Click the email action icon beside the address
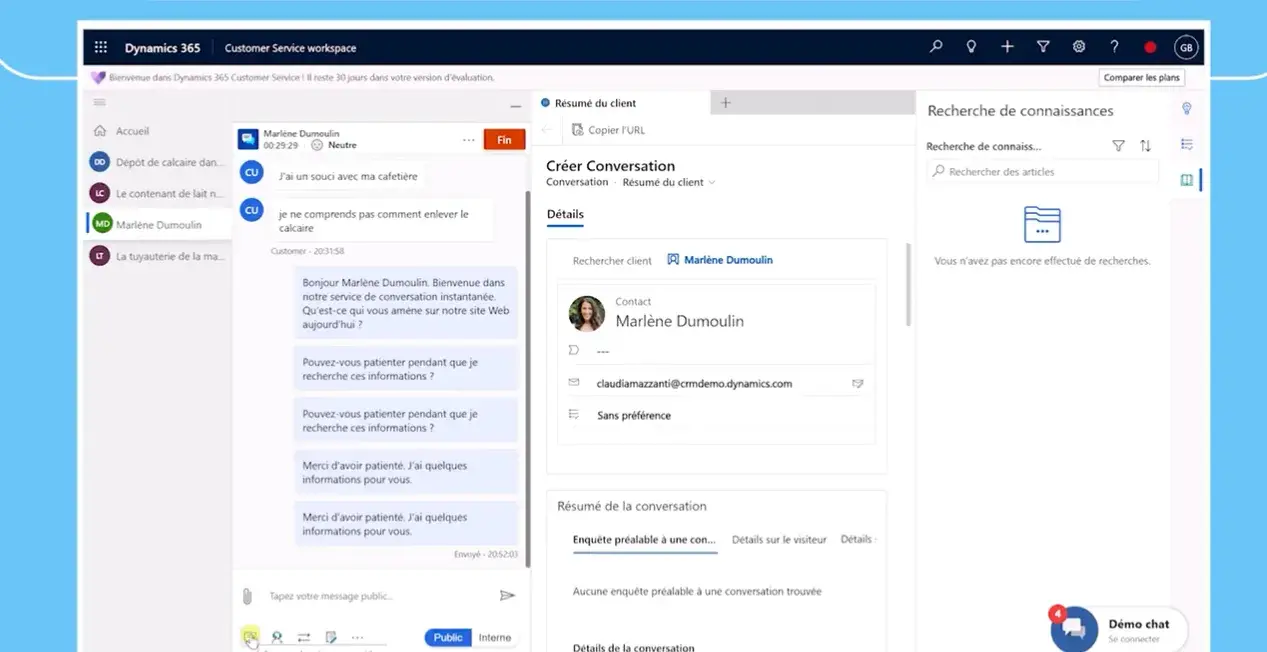The height and width of the screenshot is (652, 1267). [x=857, y=383]
